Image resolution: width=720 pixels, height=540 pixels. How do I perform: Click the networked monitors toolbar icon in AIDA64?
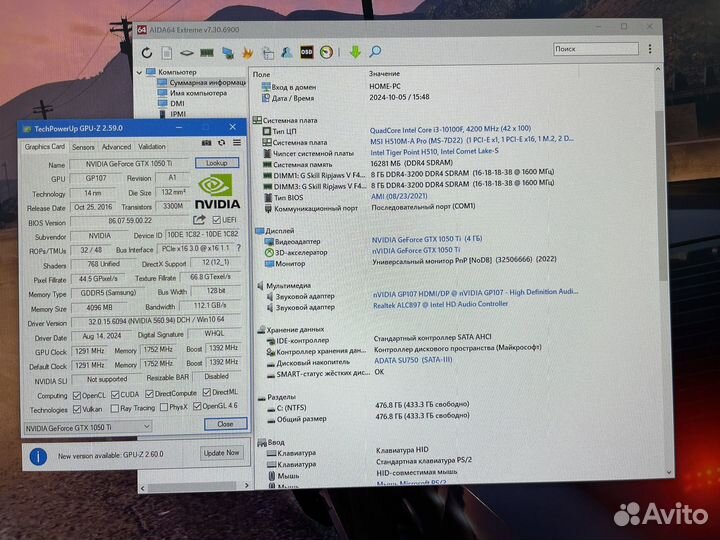228,53
